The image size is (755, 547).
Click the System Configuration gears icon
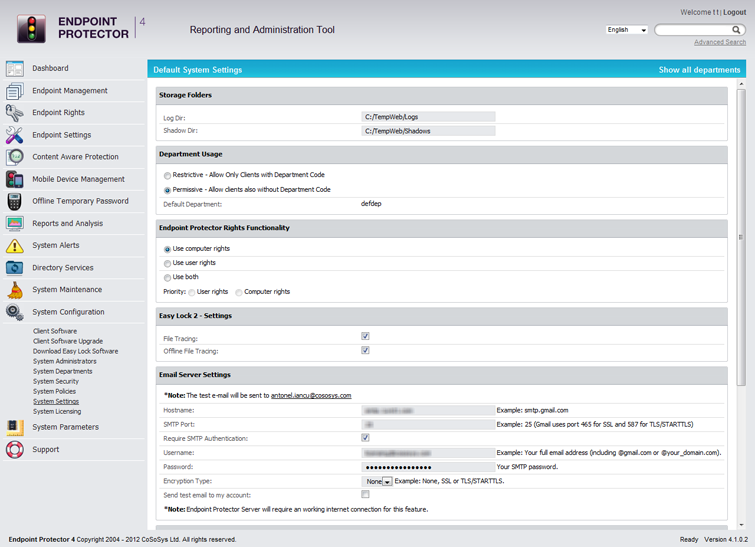coord(14,312)
